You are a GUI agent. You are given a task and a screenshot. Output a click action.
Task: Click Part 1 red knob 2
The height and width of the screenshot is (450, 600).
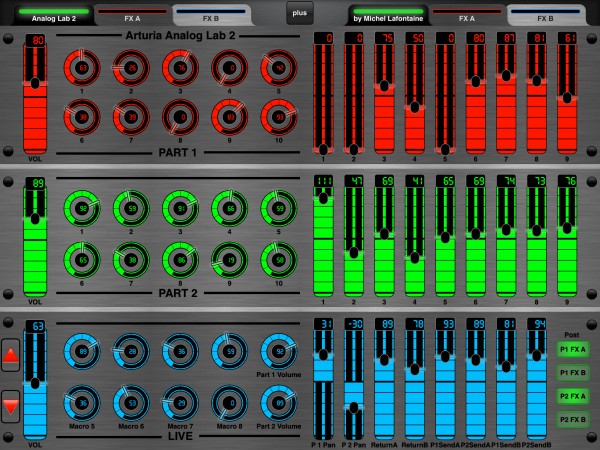point(131,68)
